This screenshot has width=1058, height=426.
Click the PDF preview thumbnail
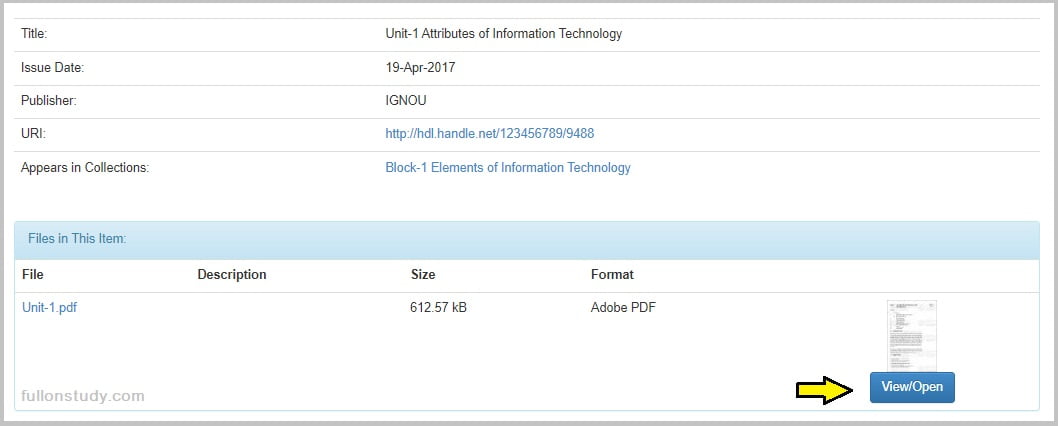coord(911,335)
